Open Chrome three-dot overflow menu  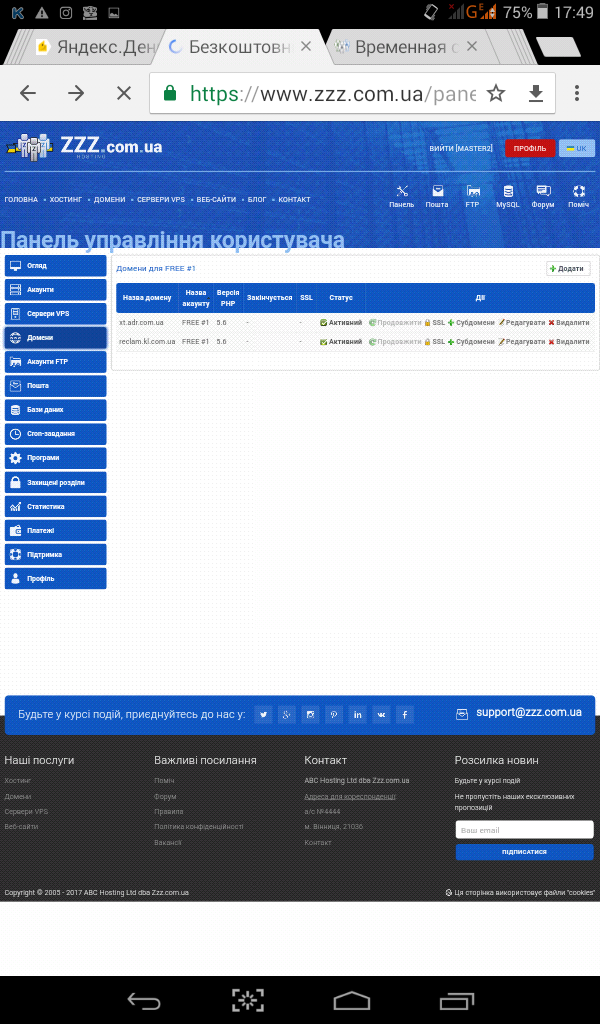pos(577,93)
